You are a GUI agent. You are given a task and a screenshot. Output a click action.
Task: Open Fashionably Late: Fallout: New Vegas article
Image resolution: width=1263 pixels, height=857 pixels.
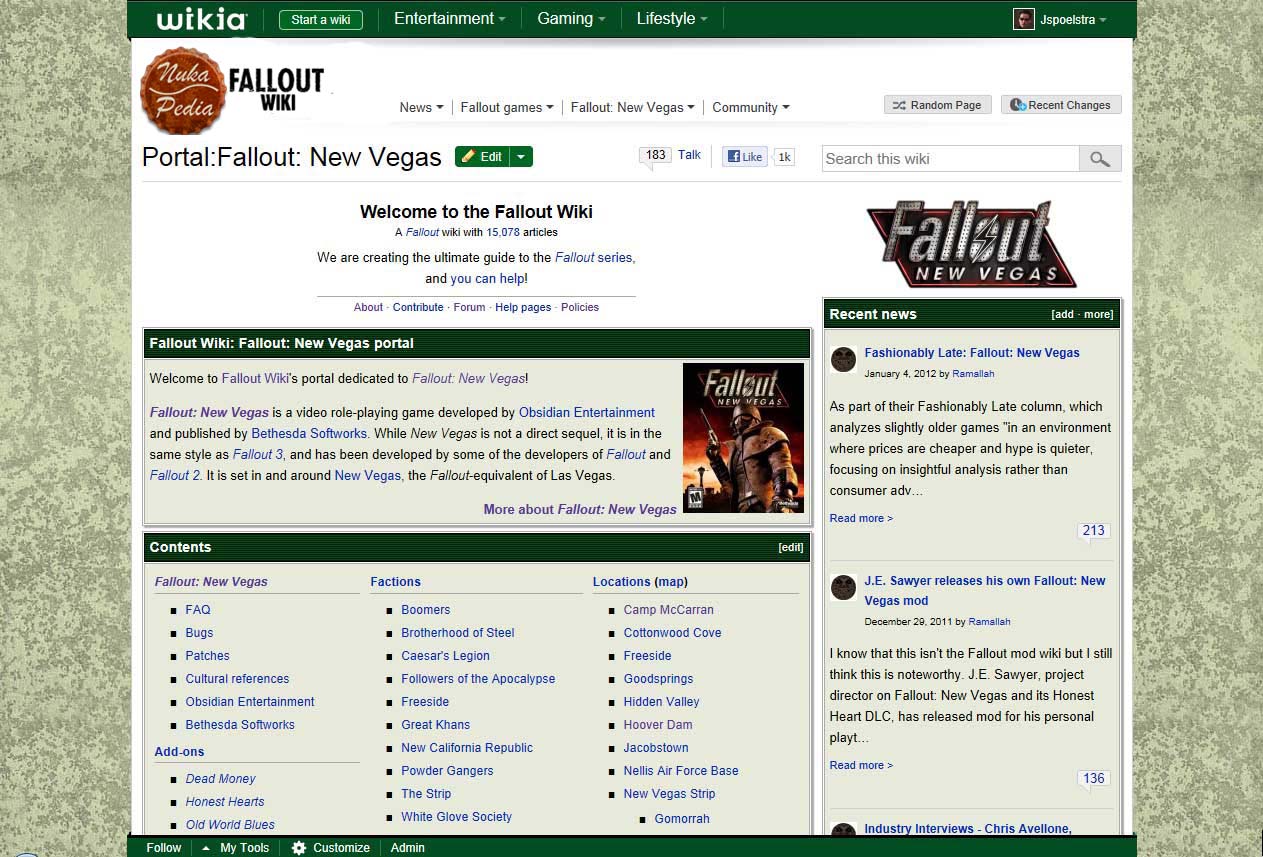pos(972,352)
